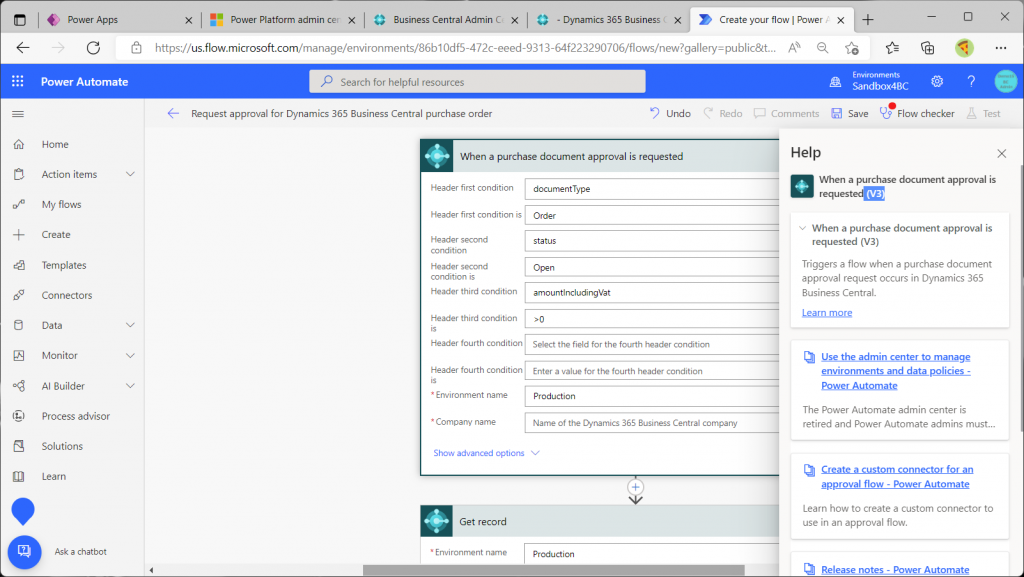Open Connectors in sidebar
1024x577 pixels.
point(67,295)
